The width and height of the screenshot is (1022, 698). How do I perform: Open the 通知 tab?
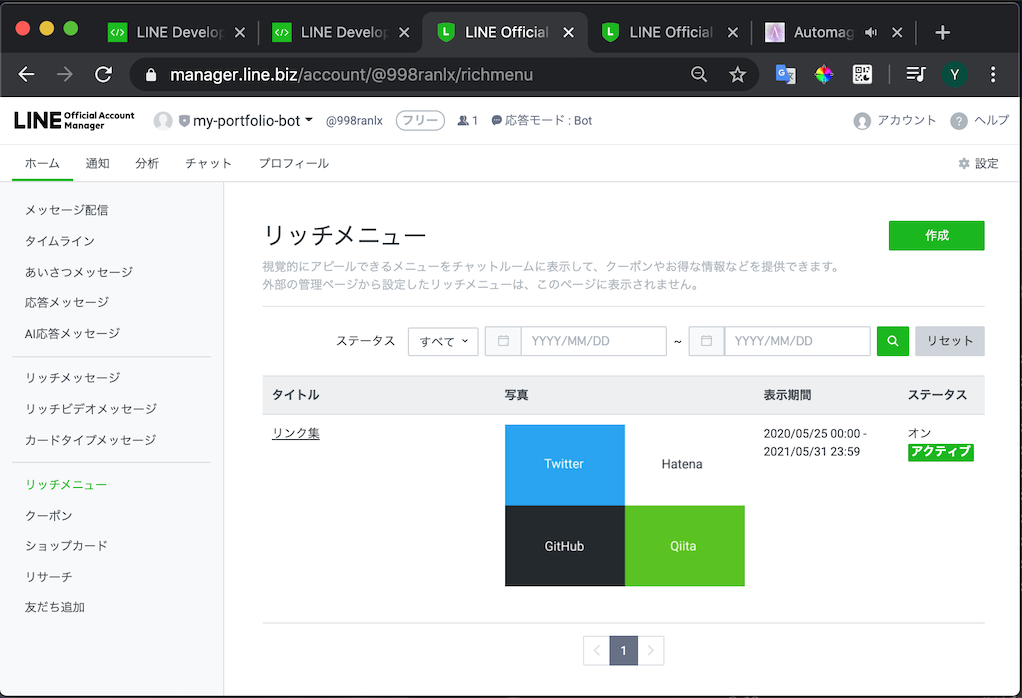(98, 164)
